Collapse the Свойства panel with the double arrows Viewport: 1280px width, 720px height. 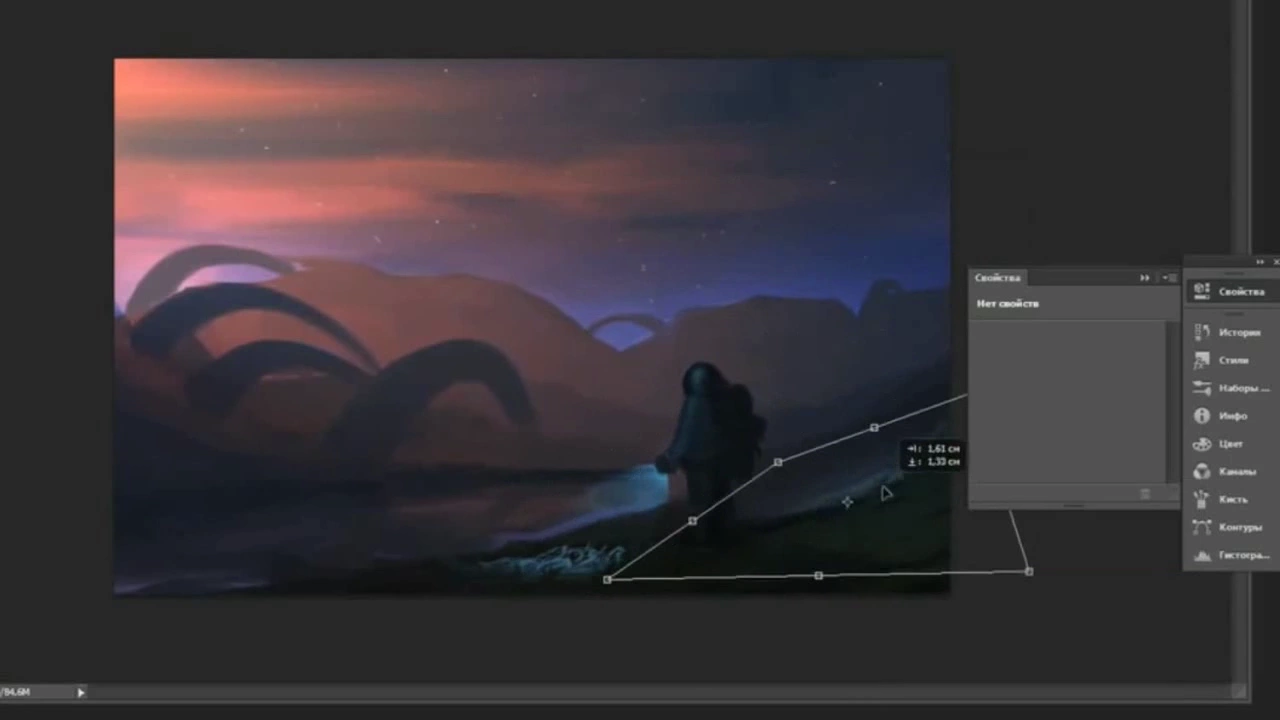click(1145, 278)
